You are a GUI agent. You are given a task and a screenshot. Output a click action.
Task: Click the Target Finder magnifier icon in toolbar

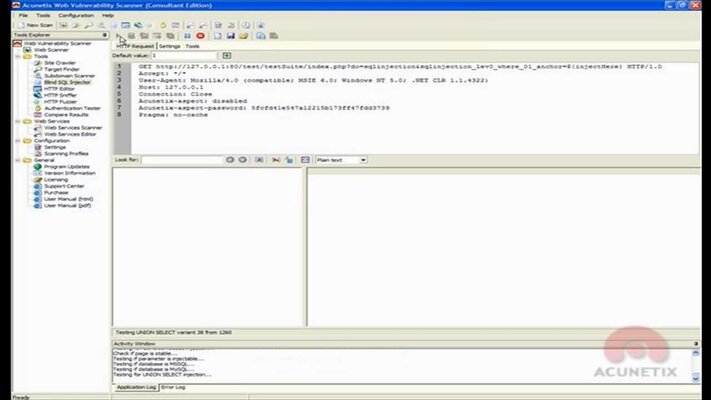89,25
